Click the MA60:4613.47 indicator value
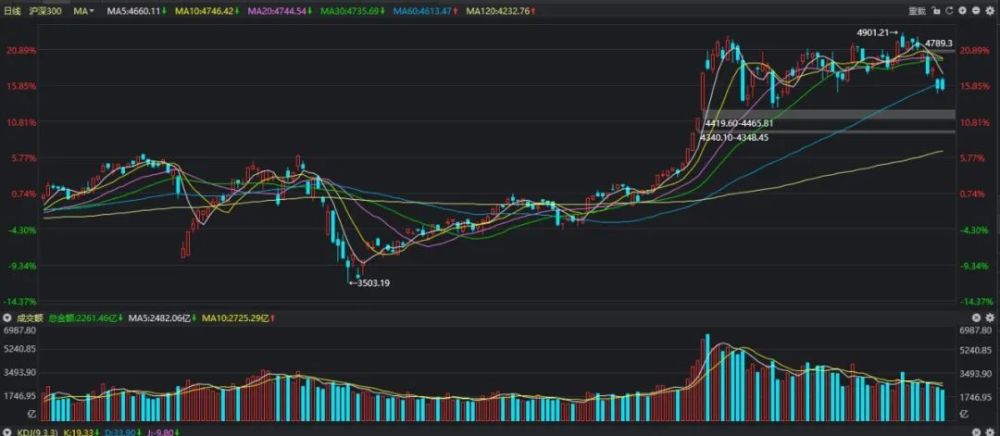The height and width of the screenshot is (436, 1000). pyautogui.click(x=422, y=10)
